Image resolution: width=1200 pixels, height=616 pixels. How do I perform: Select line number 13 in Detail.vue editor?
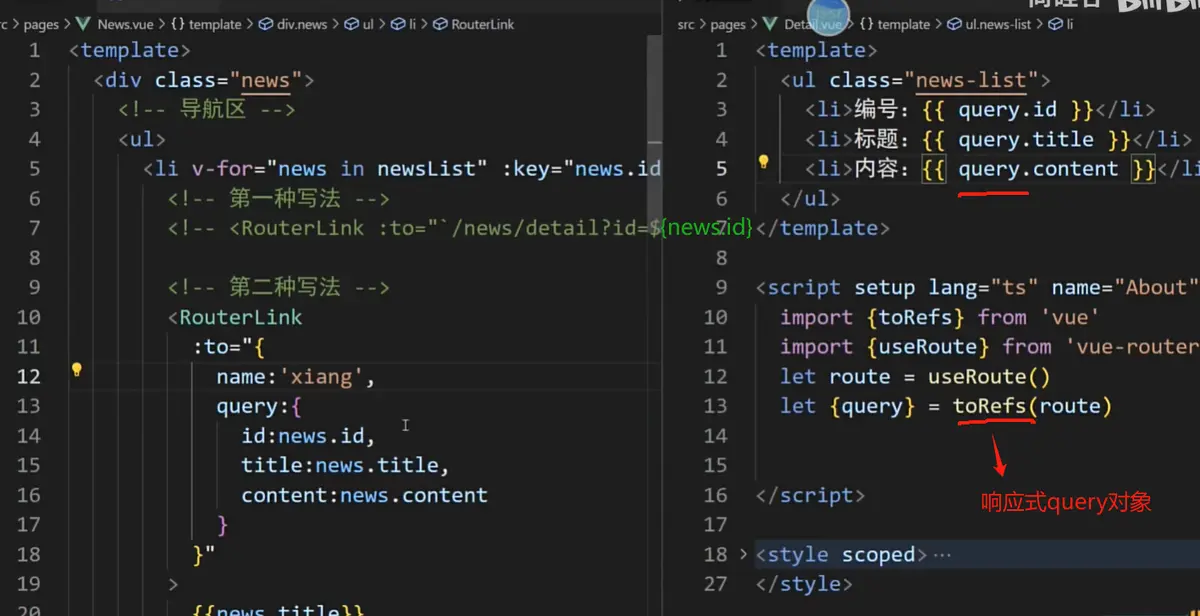tap(716, 406)
